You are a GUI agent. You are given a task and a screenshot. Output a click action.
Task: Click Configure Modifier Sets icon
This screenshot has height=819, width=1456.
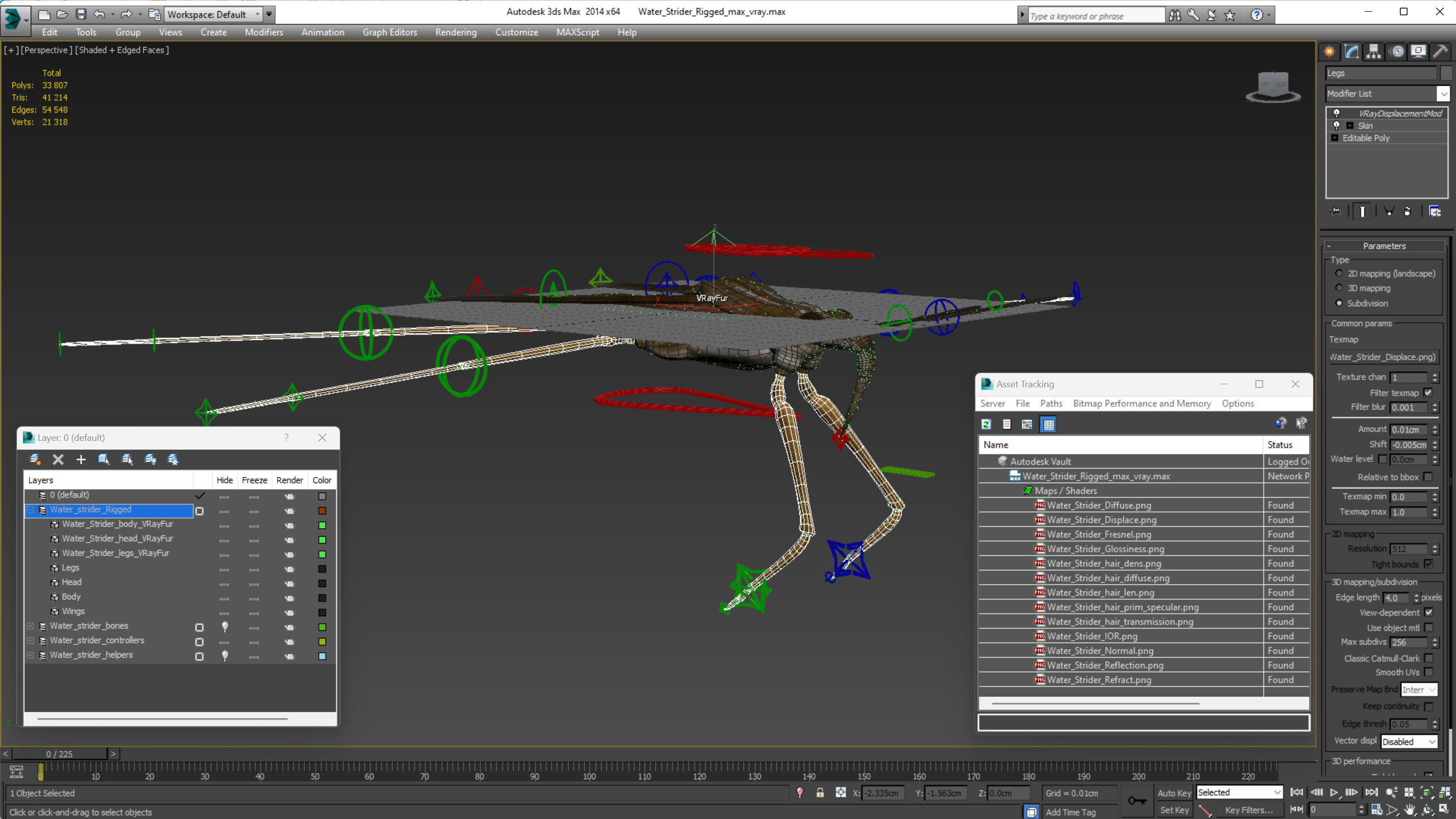tap(1435, 211)
